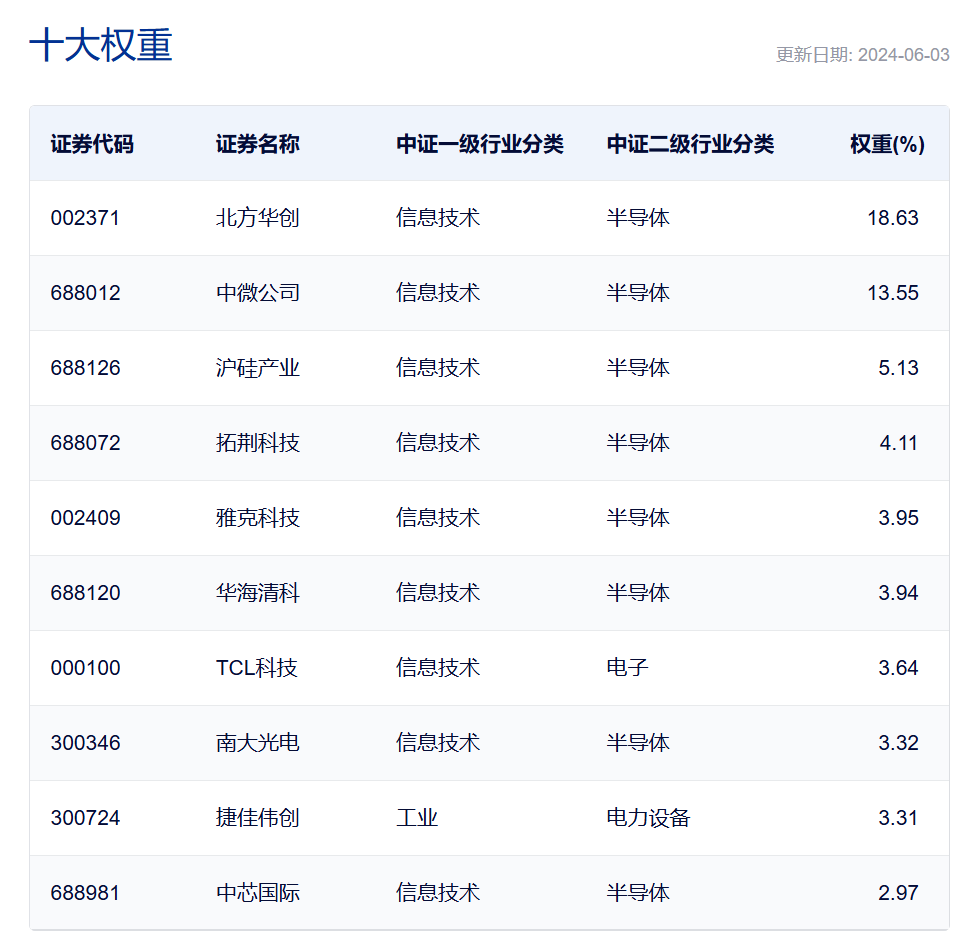Select stock code 300724

click(x=85, y=818)
